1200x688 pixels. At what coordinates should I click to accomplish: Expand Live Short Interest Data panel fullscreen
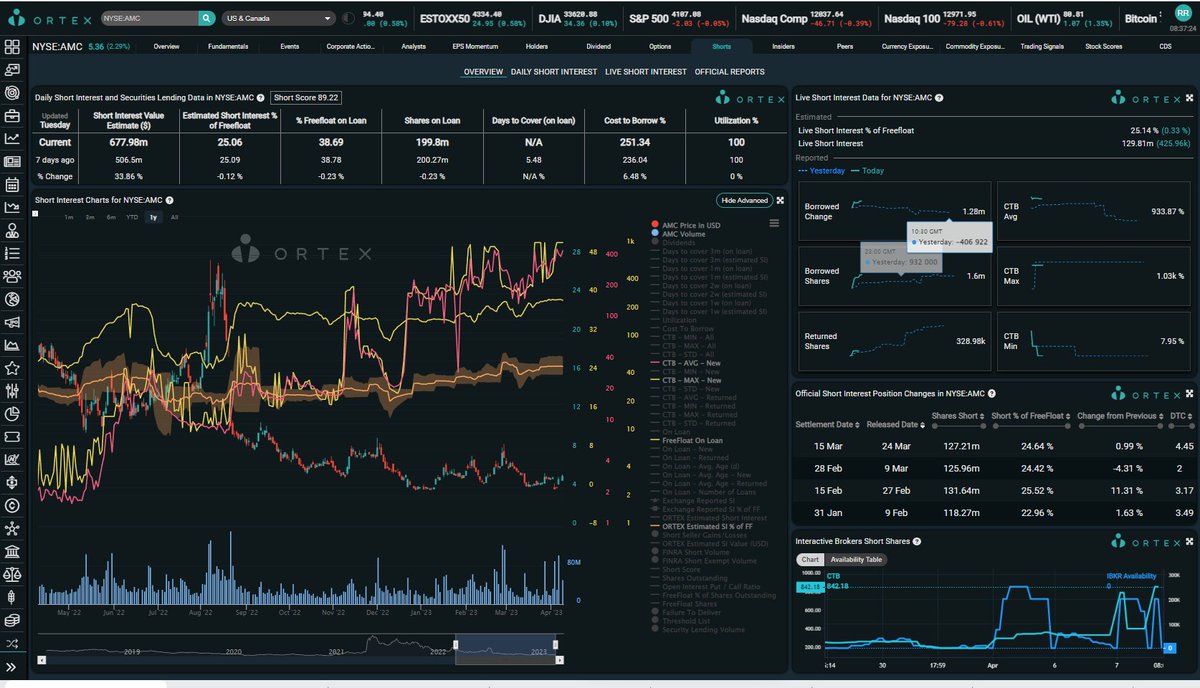click(1189, 98)
